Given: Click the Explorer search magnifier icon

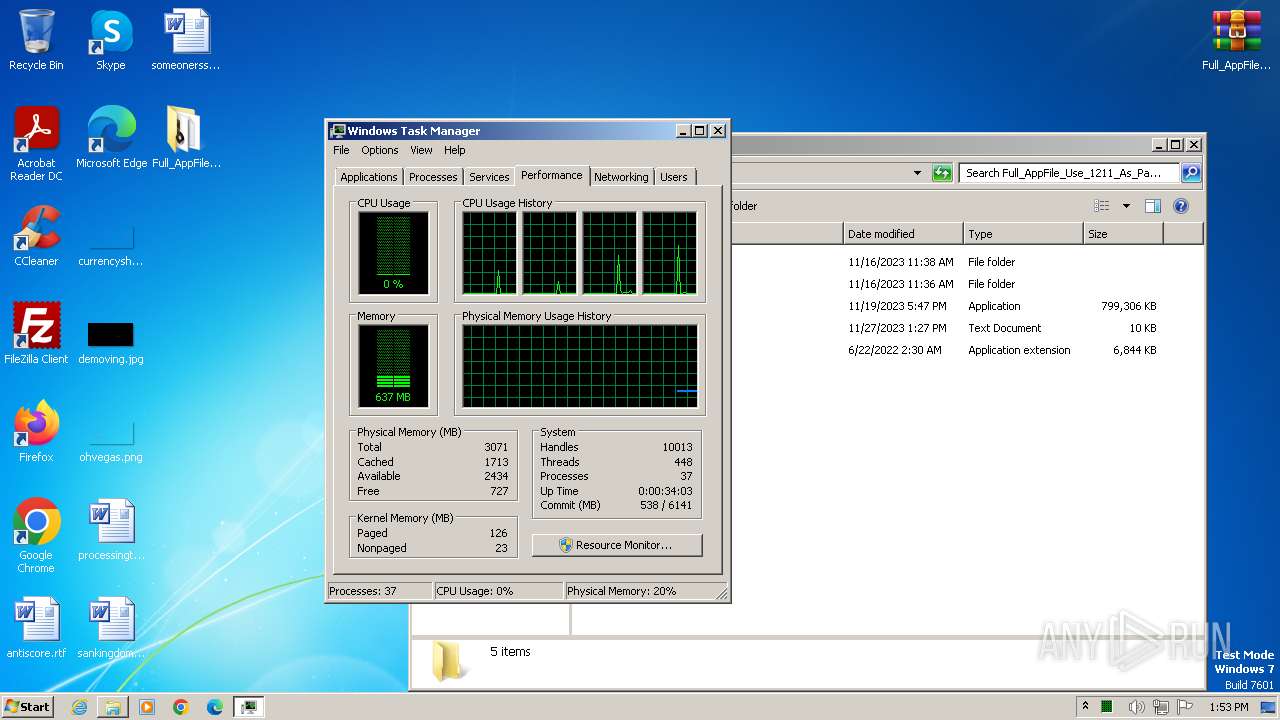Looking at the screenshot, I should [x=1190, y=173].
